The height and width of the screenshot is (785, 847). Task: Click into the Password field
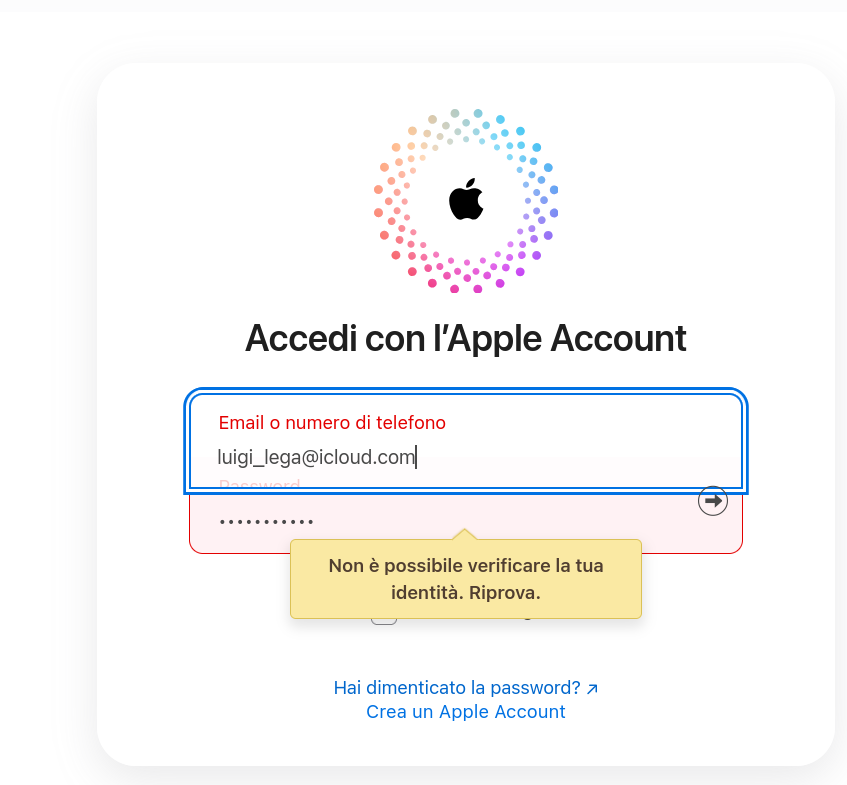[x=500, y=521]
